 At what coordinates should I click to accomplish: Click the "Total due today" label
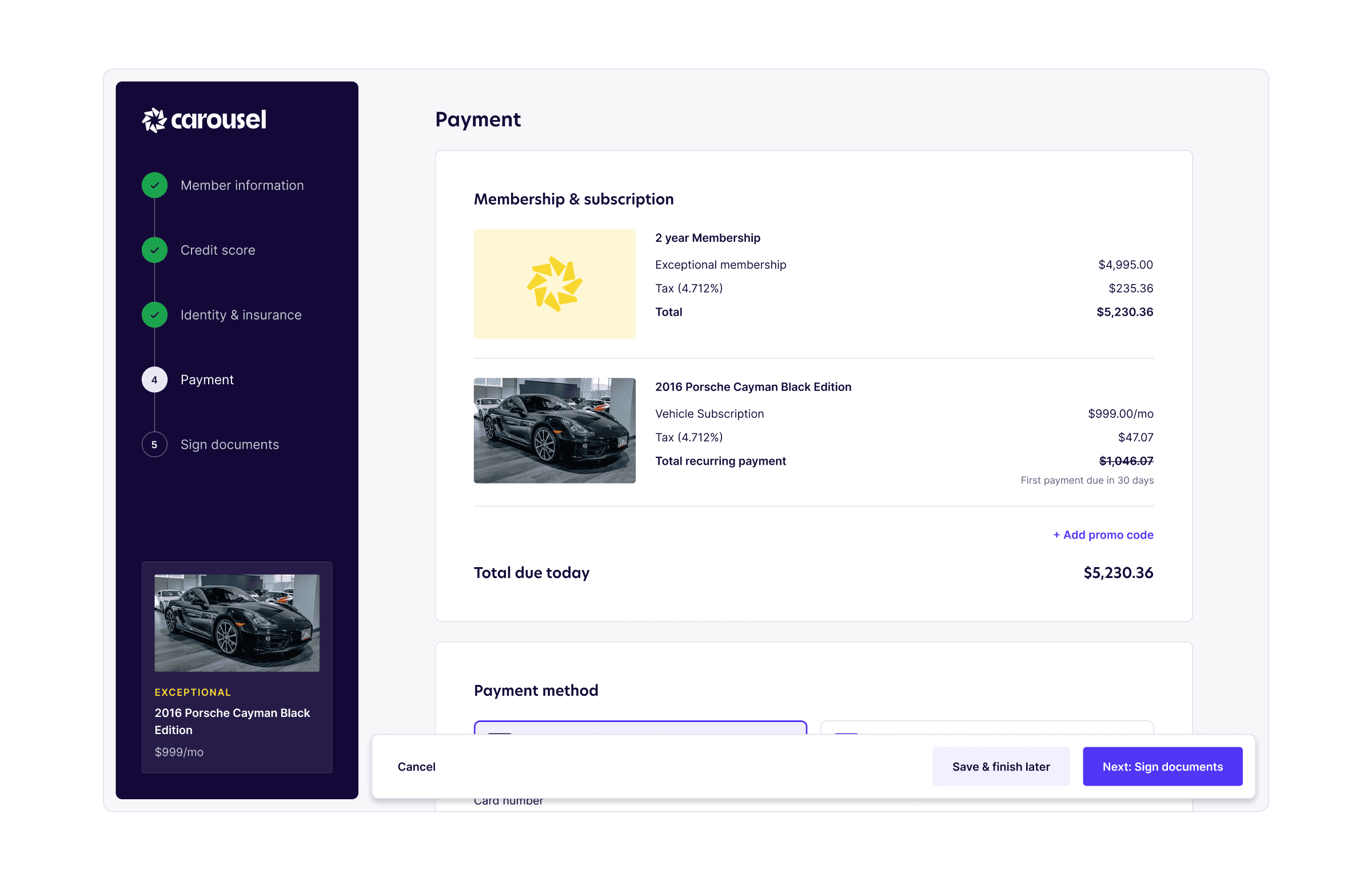click(531, 573)
